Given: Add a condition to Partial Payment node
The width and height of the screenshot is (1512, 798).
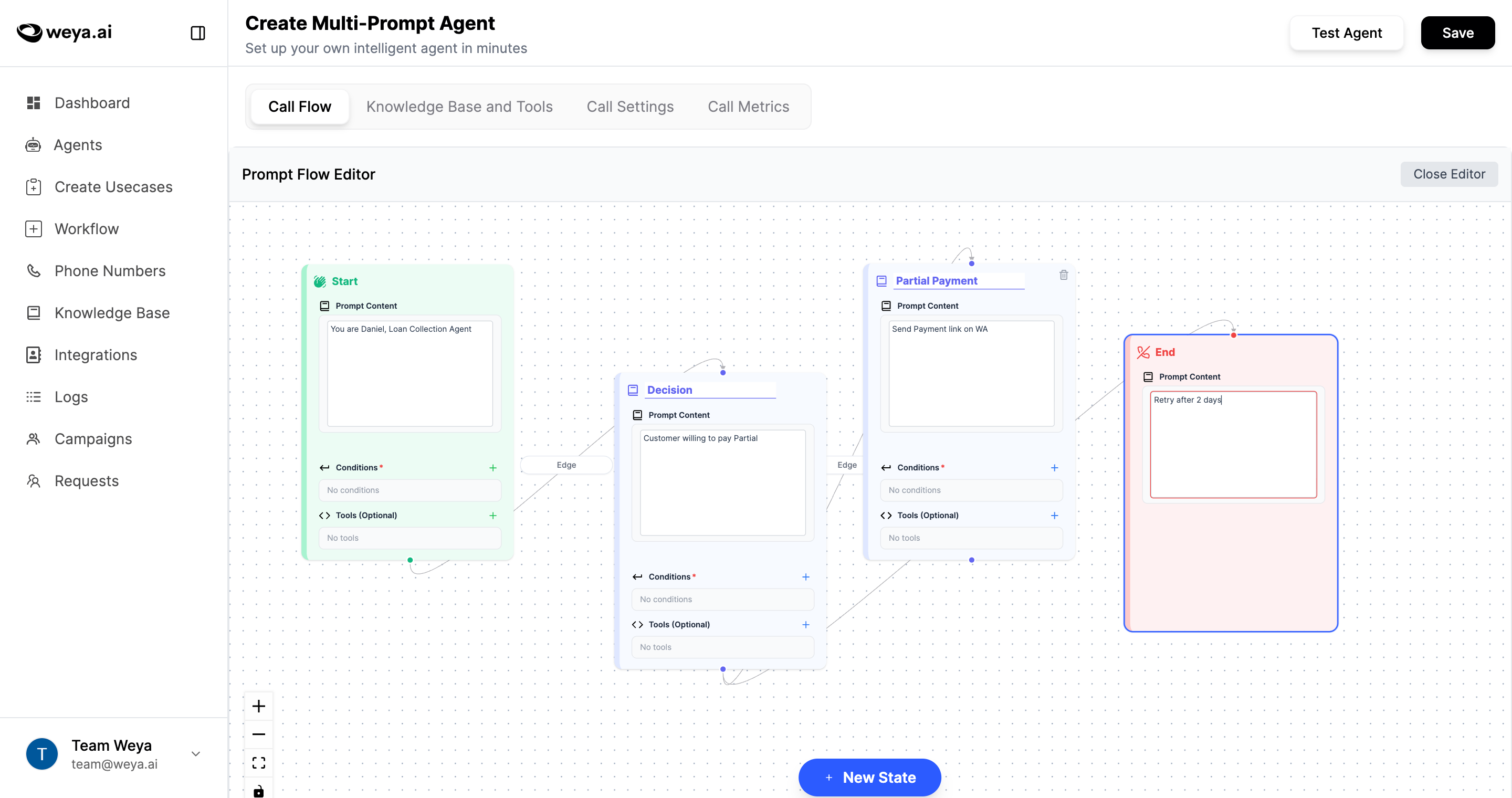Looking at the screenshot, I should coord(1054,468).
